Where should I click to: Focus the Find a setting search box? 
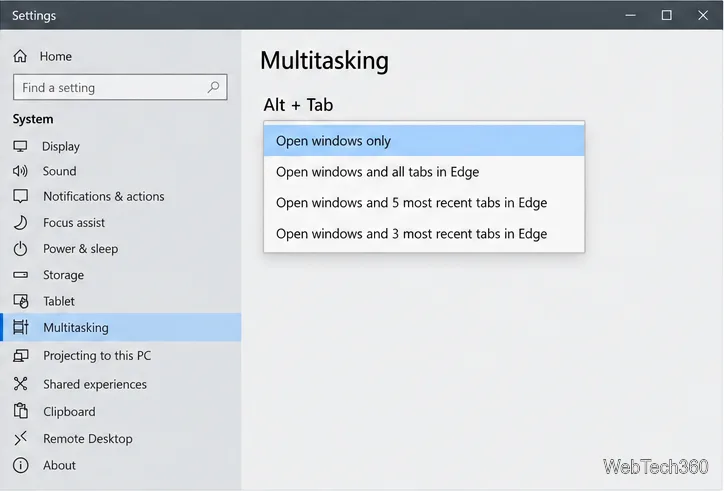(120, 87)
